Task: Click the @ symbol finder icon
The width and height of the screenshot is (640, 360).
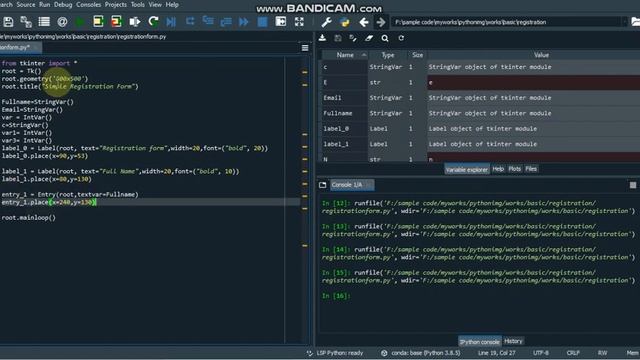Action: tap(62, 22)
